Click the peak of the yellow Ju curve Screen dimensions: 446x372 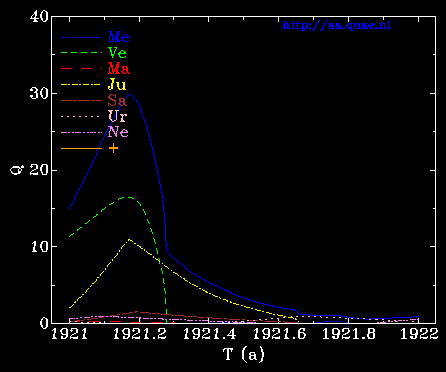point(129,240)
